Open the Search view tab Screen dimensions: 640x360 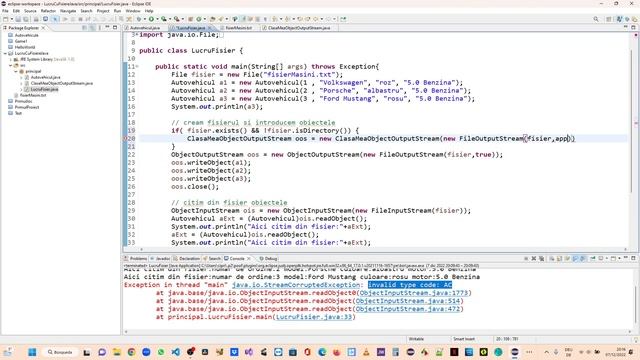tap(212, 258)
